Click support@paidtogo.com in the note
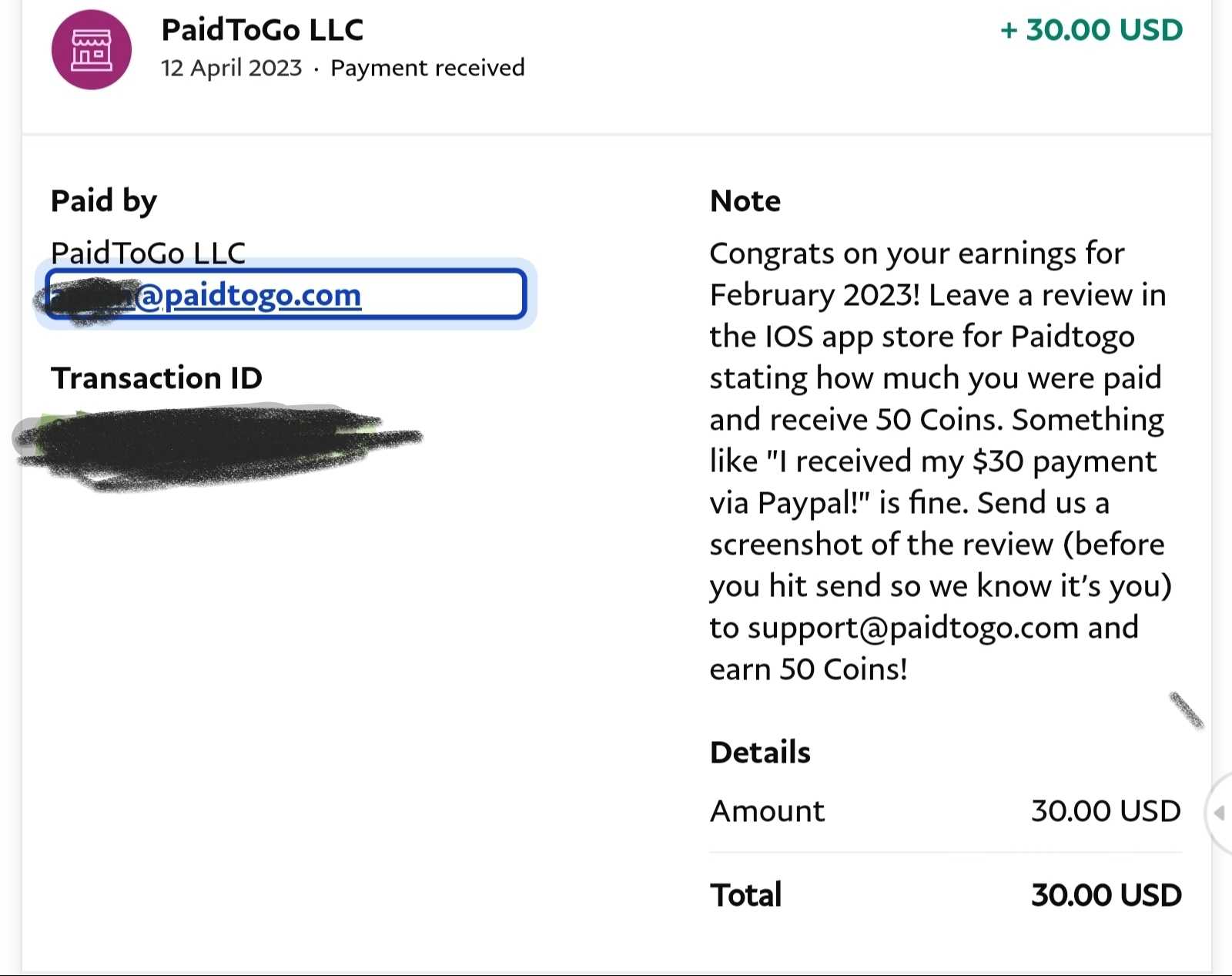 (913, 628)
